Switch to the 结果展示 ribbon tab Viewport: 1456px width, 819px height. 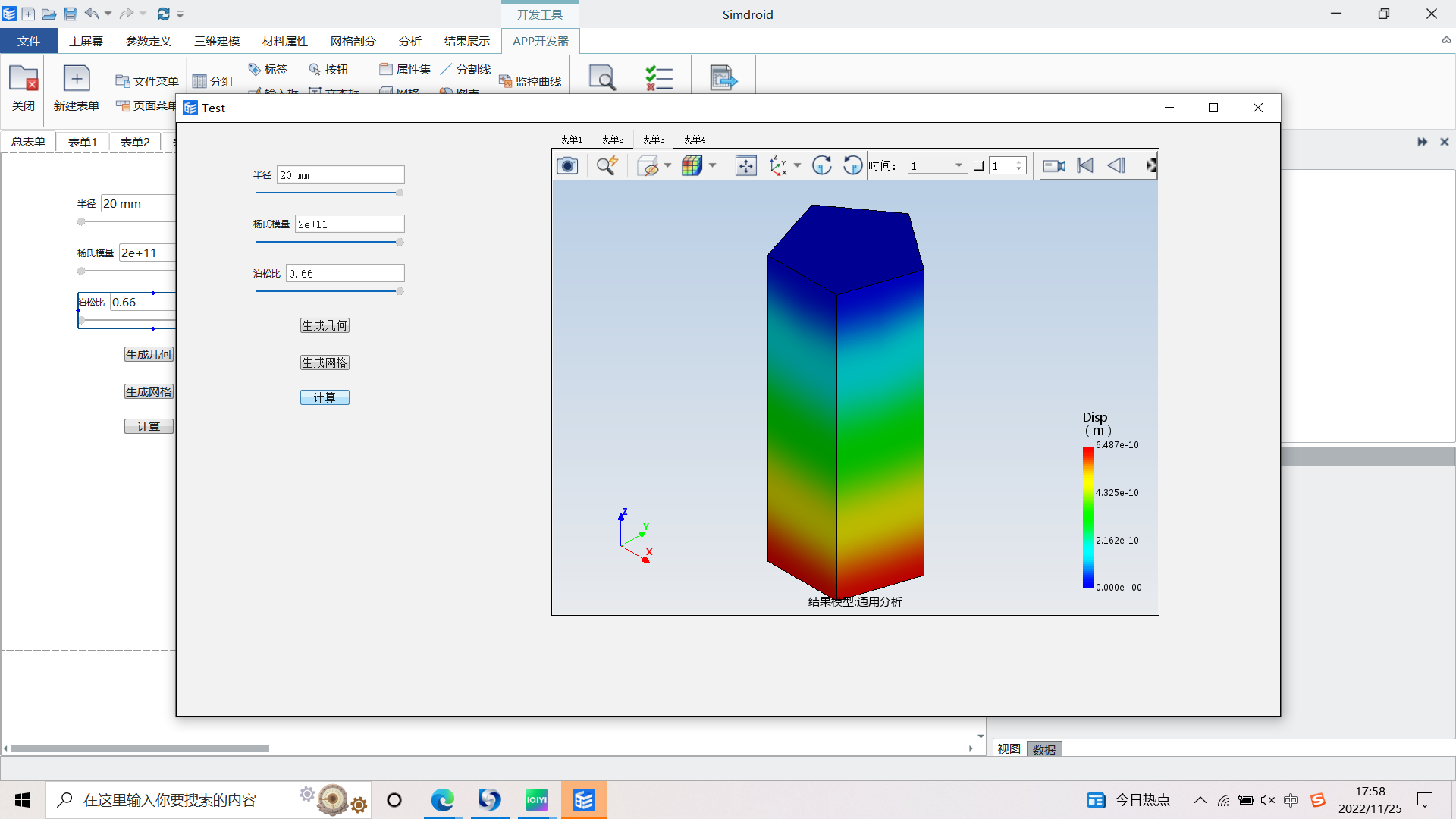click(x=467, y=41)
